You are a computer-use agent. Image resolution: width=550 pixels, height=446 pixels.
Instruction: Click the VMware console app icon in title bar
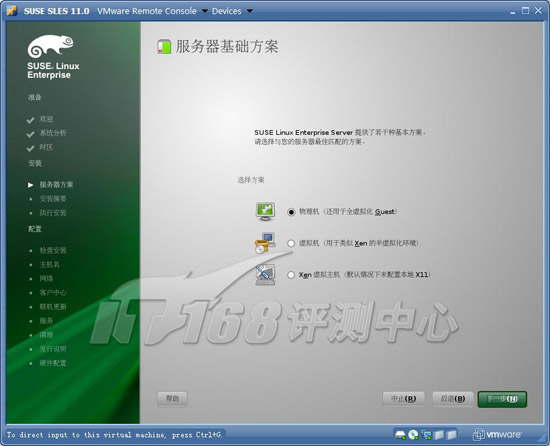pos(11,11)
